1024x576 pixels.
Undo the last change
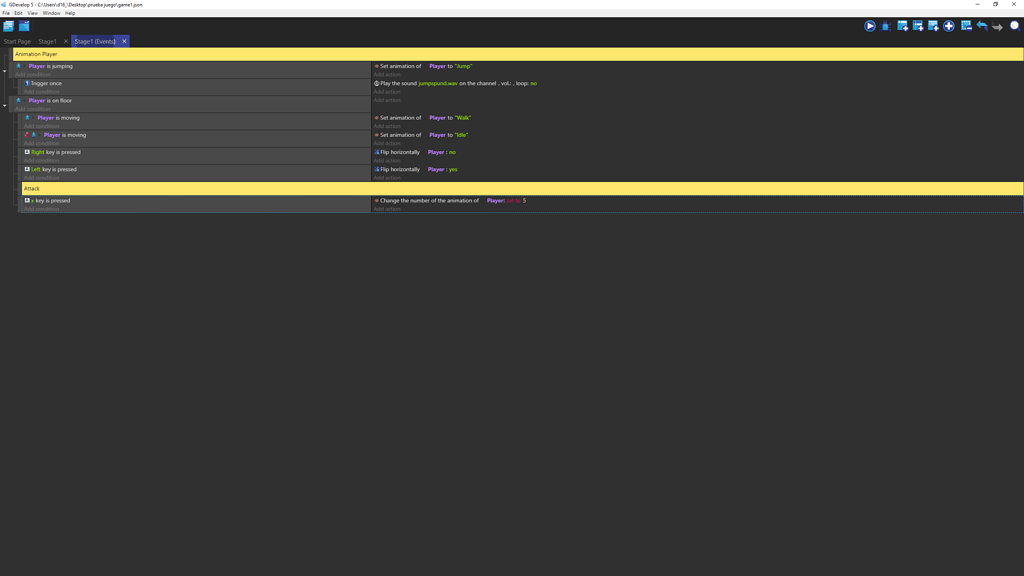(x=981, y=26)
